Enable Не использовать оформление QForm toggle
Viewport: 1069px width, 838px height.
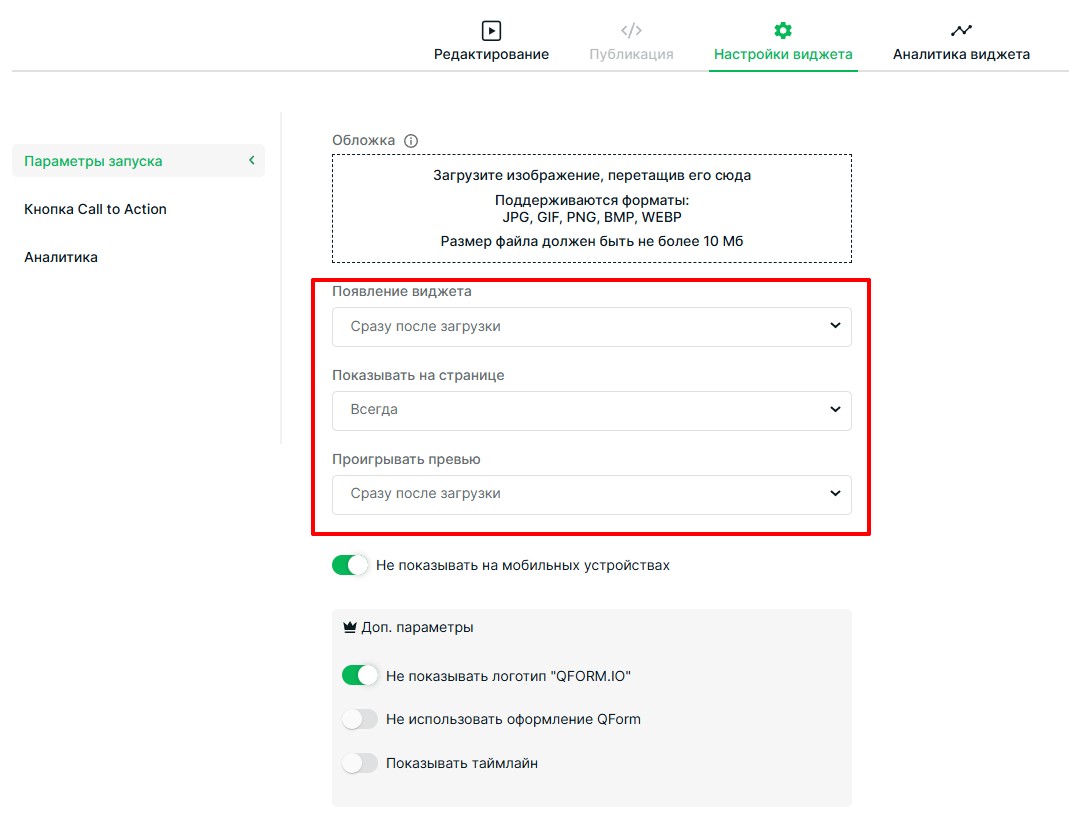360,719
